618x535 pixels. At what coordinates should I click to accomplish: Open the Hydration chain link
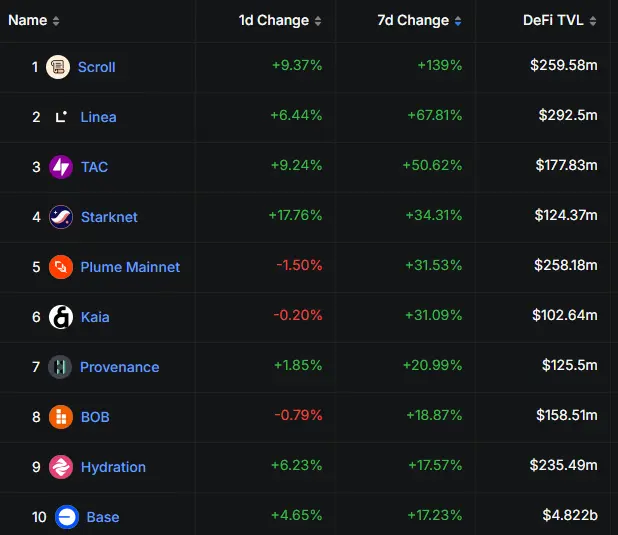pos(113,467)
